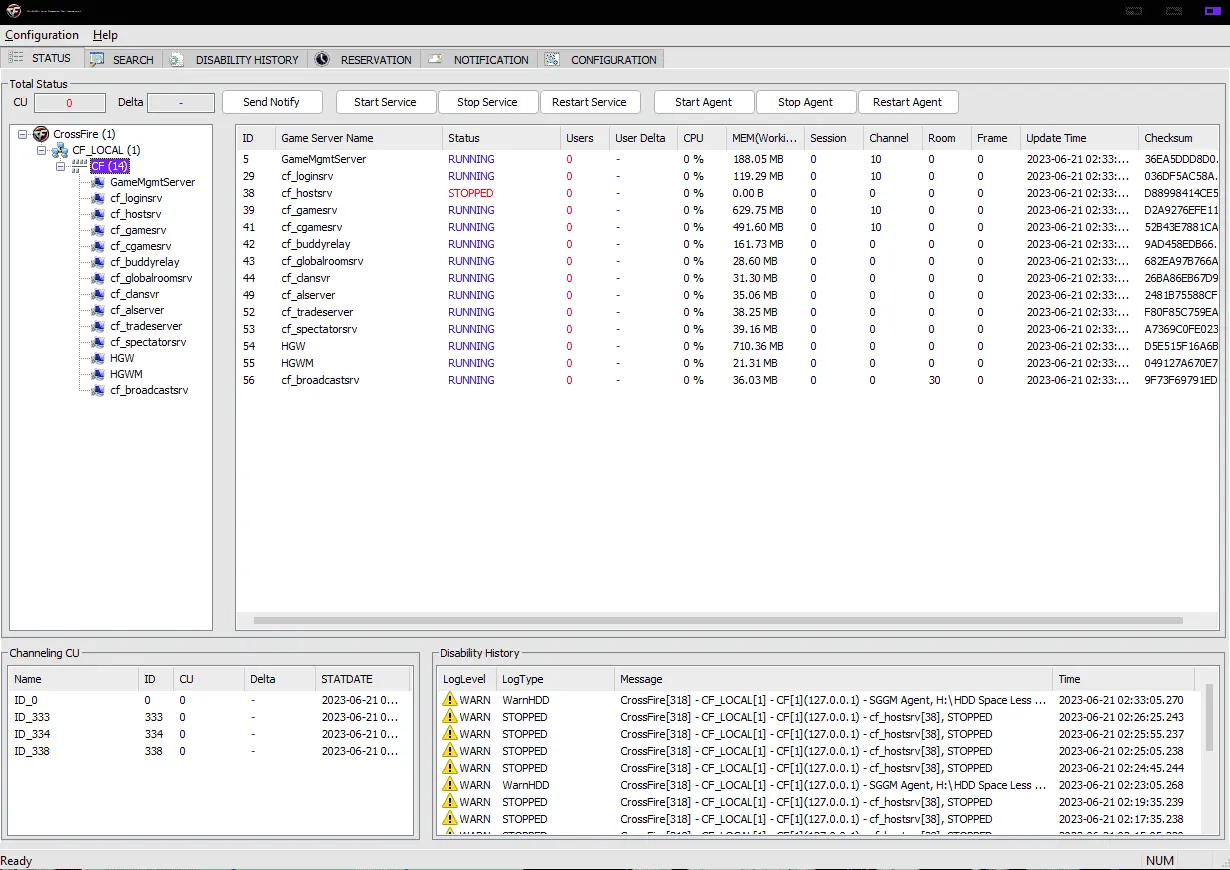Viewport: 1230px width, 870px height.
Task: Click the CONFIGURATION tab icon
Action: (x=552, y=59)
